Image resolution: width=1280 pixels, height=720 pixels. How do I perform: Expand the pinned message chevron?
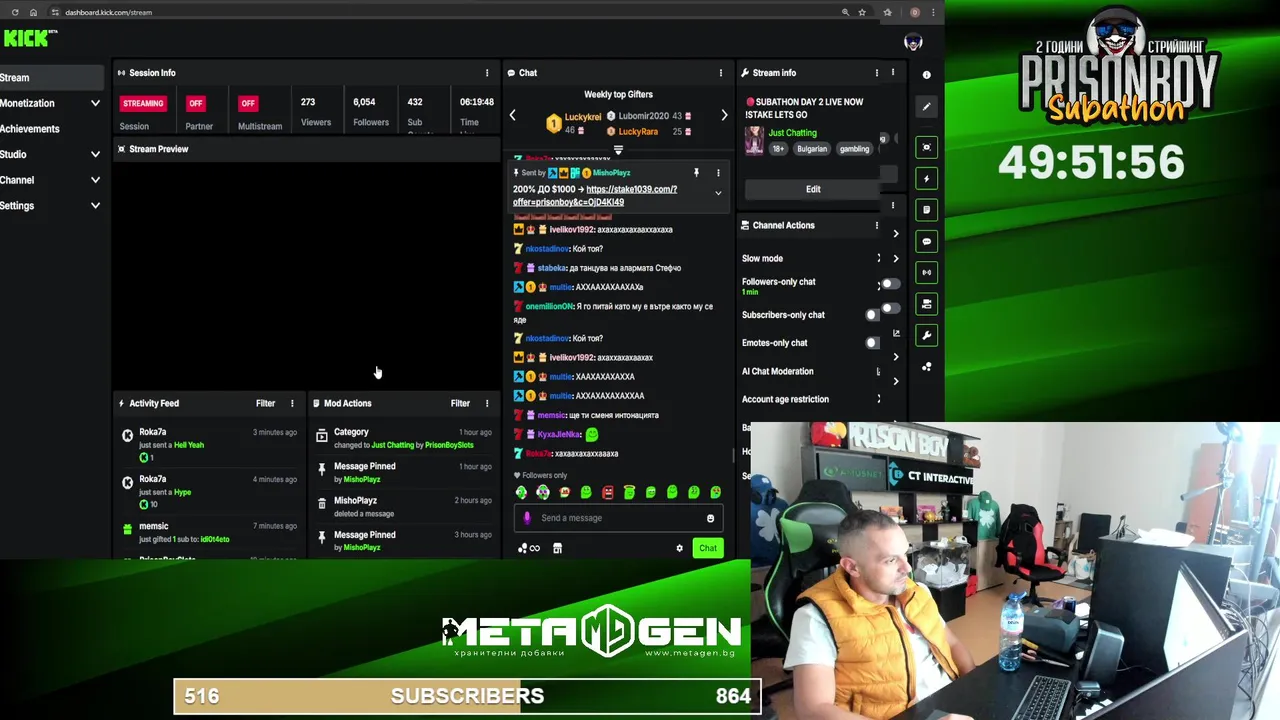[717, 192]
